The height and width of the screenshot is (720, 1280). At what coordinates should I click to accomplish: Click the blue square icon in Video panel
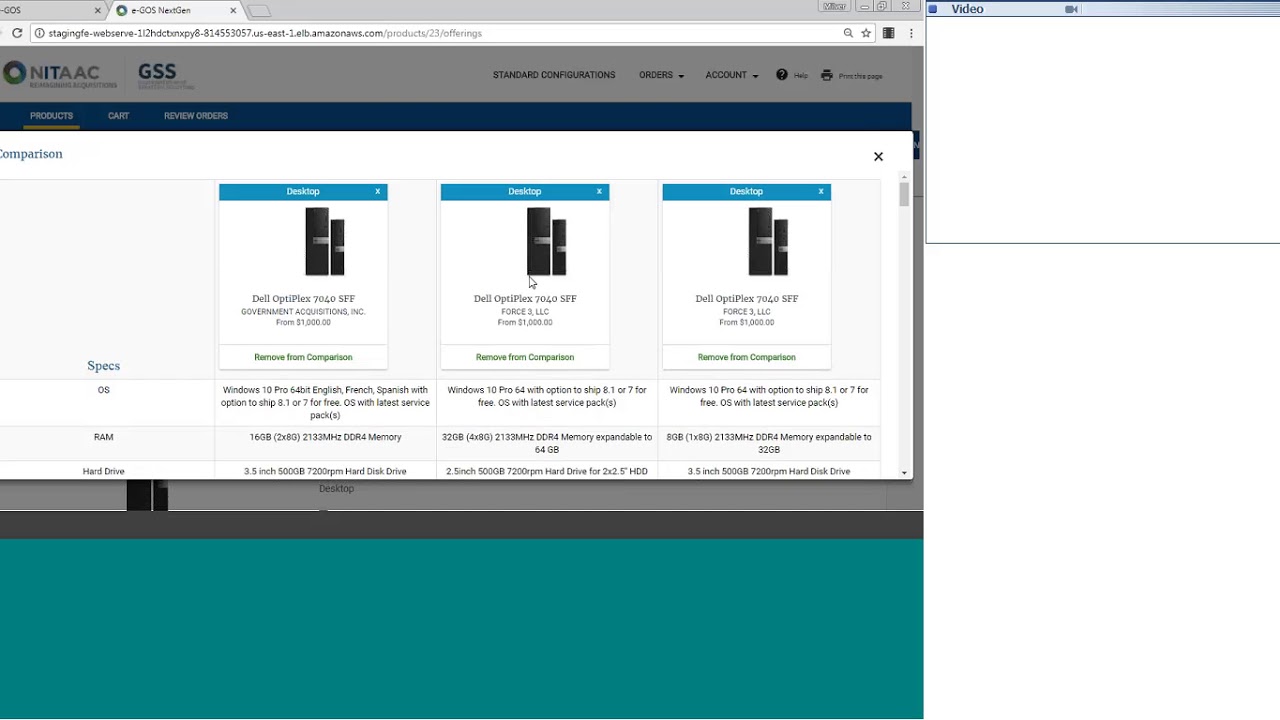click(x=933, y=9)
